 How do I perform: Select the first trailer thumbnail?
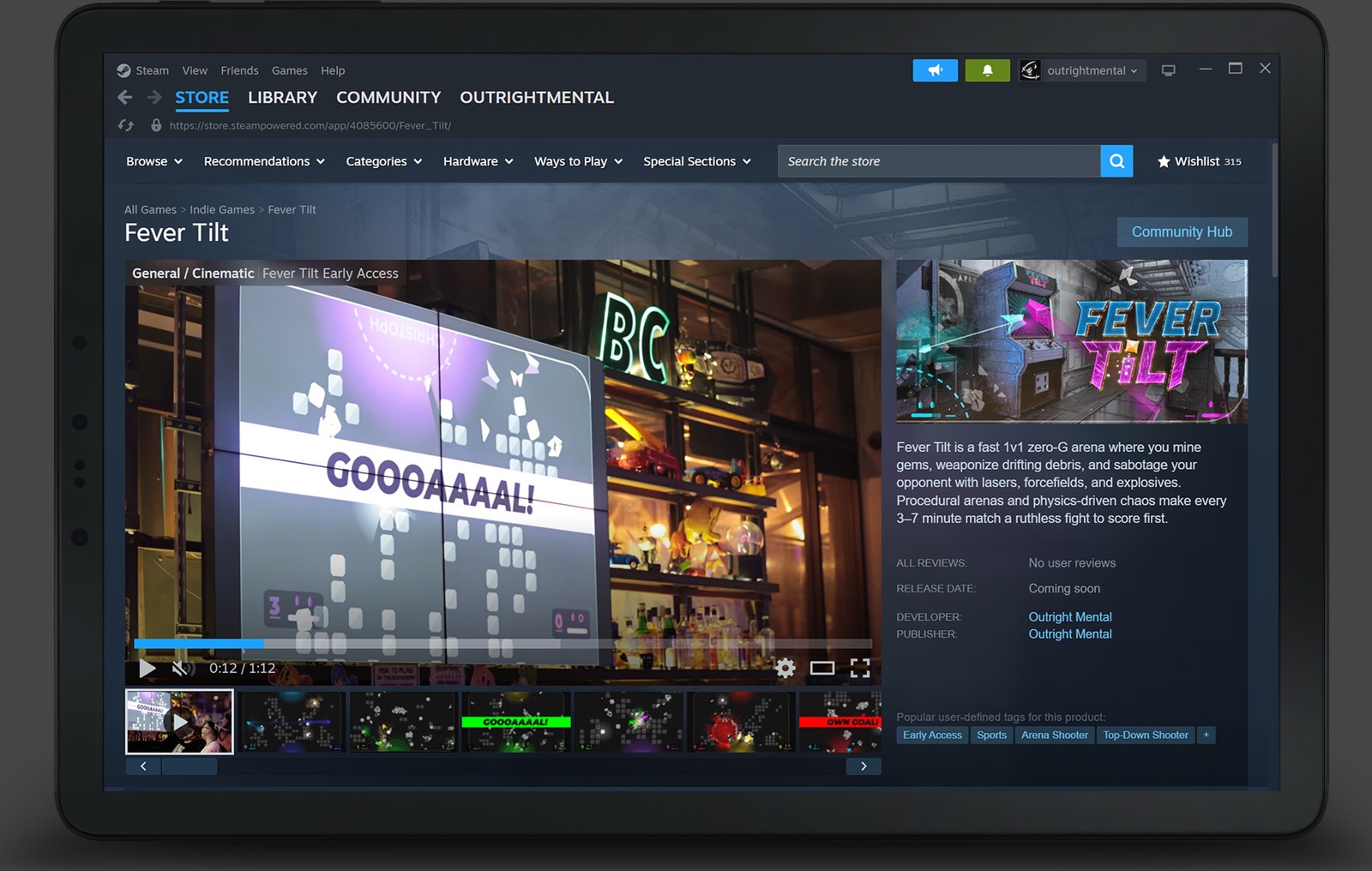point(179,722)
